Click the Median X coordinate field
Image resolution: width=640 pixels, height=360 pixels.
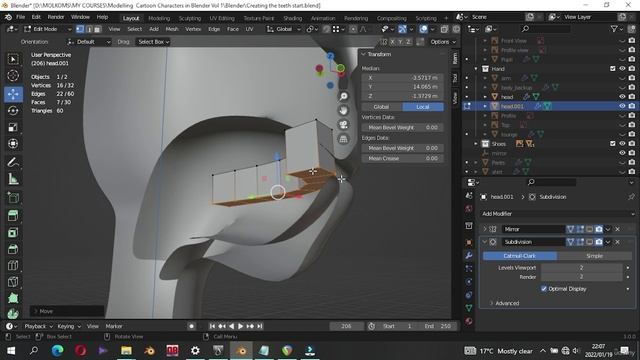pyautogui.click(x=402, y=78)
